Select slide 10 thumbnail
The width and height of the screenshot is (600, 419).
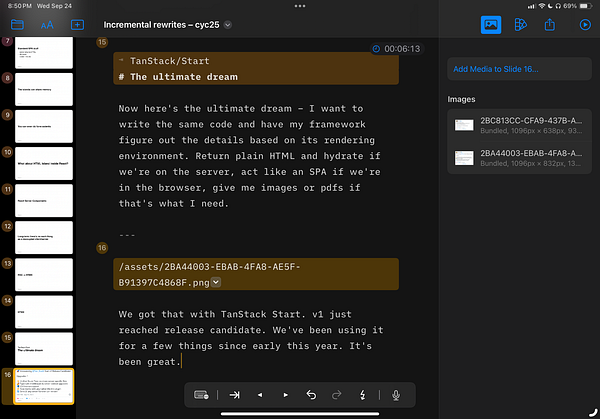click(44, 163)
